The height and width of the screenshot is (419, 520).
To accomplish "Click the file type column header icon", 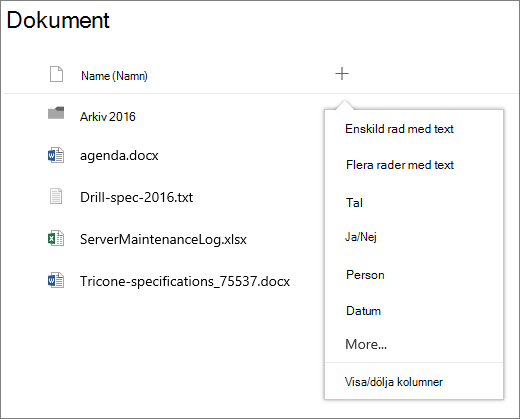I will 56,74.
